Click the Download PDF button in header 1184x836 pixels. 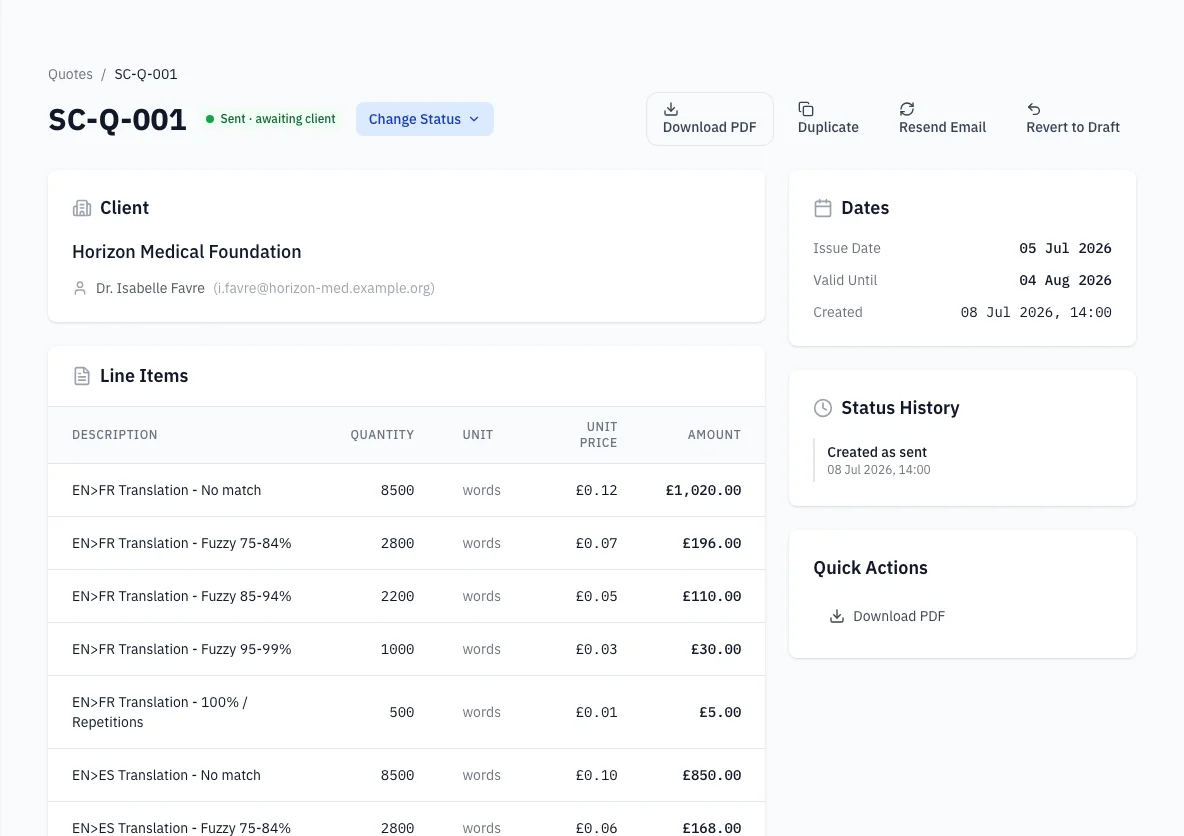pos(710,119)
